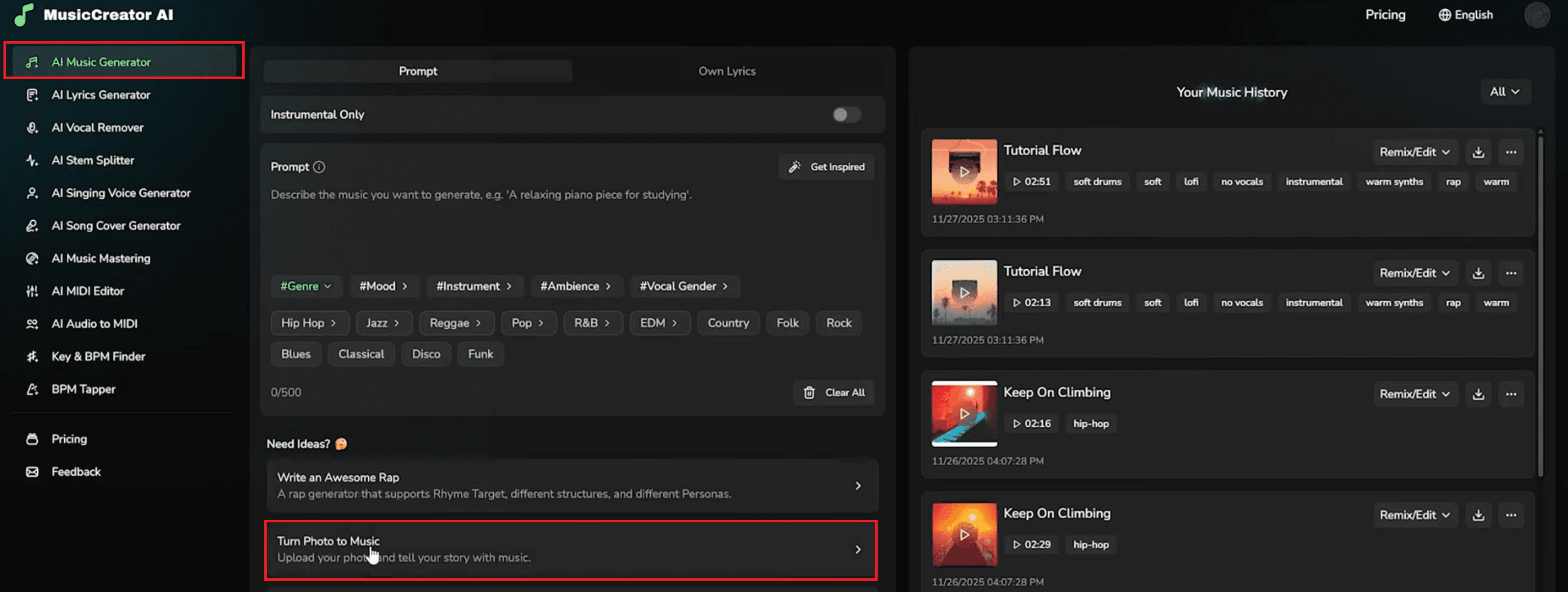Click download icon for first Tutorial Flow
The height and width of the screenshot is (592, 1568).
[x=1478, y=152]
